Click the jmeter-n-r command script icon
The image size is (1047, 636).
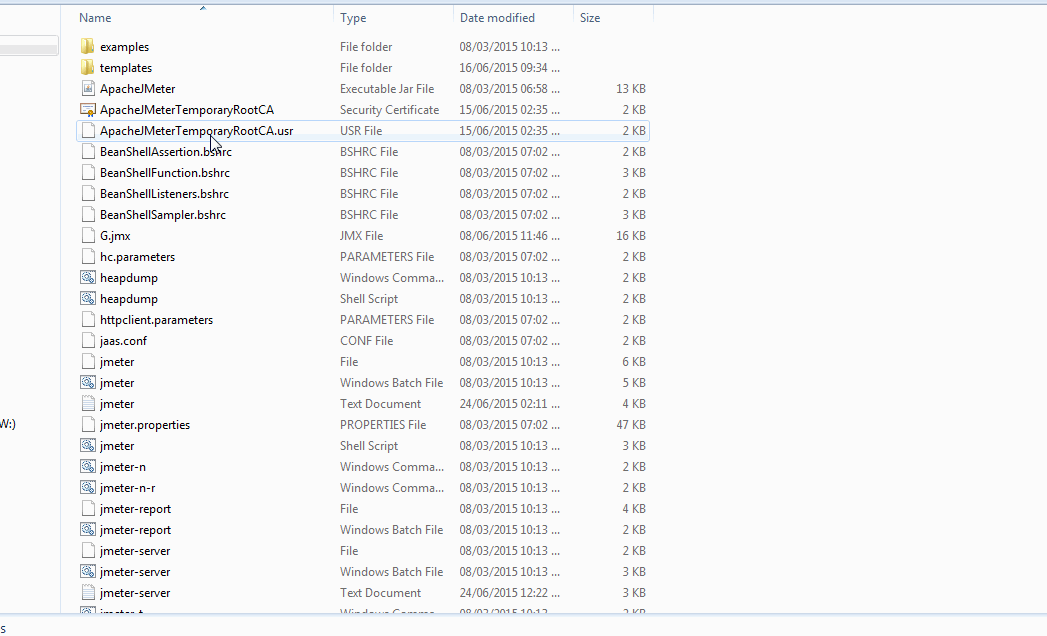87,488
